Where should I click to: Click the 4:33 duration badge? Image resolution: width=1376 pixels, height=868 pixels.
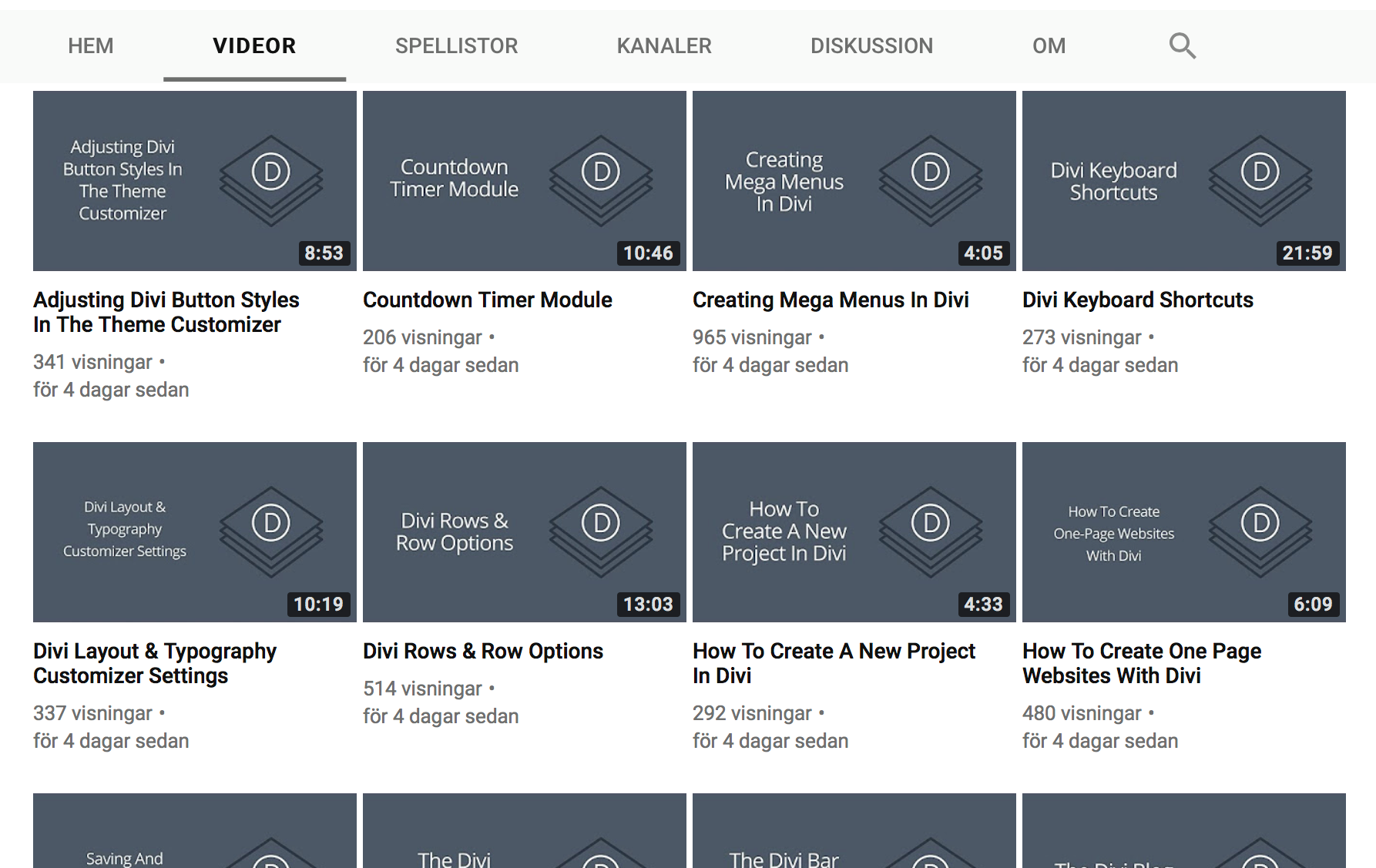(983, 605)
